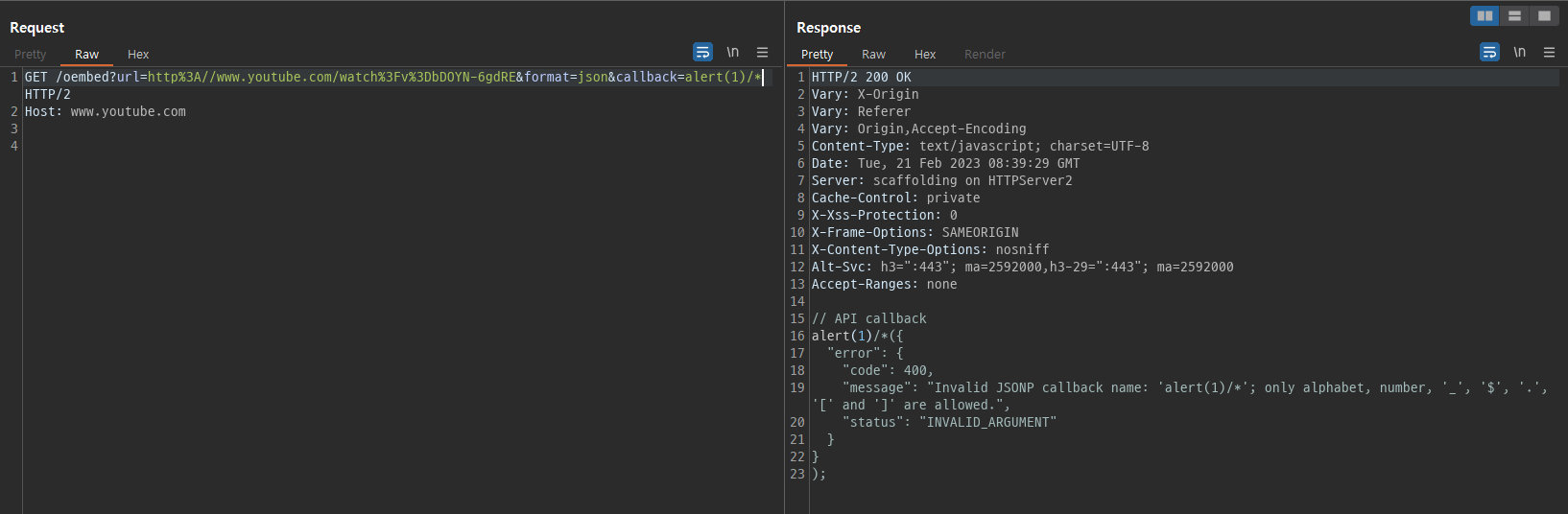This screenshot has width=1568, height=514.
Task: Click the Vary: Referer header
Action: 862,112
